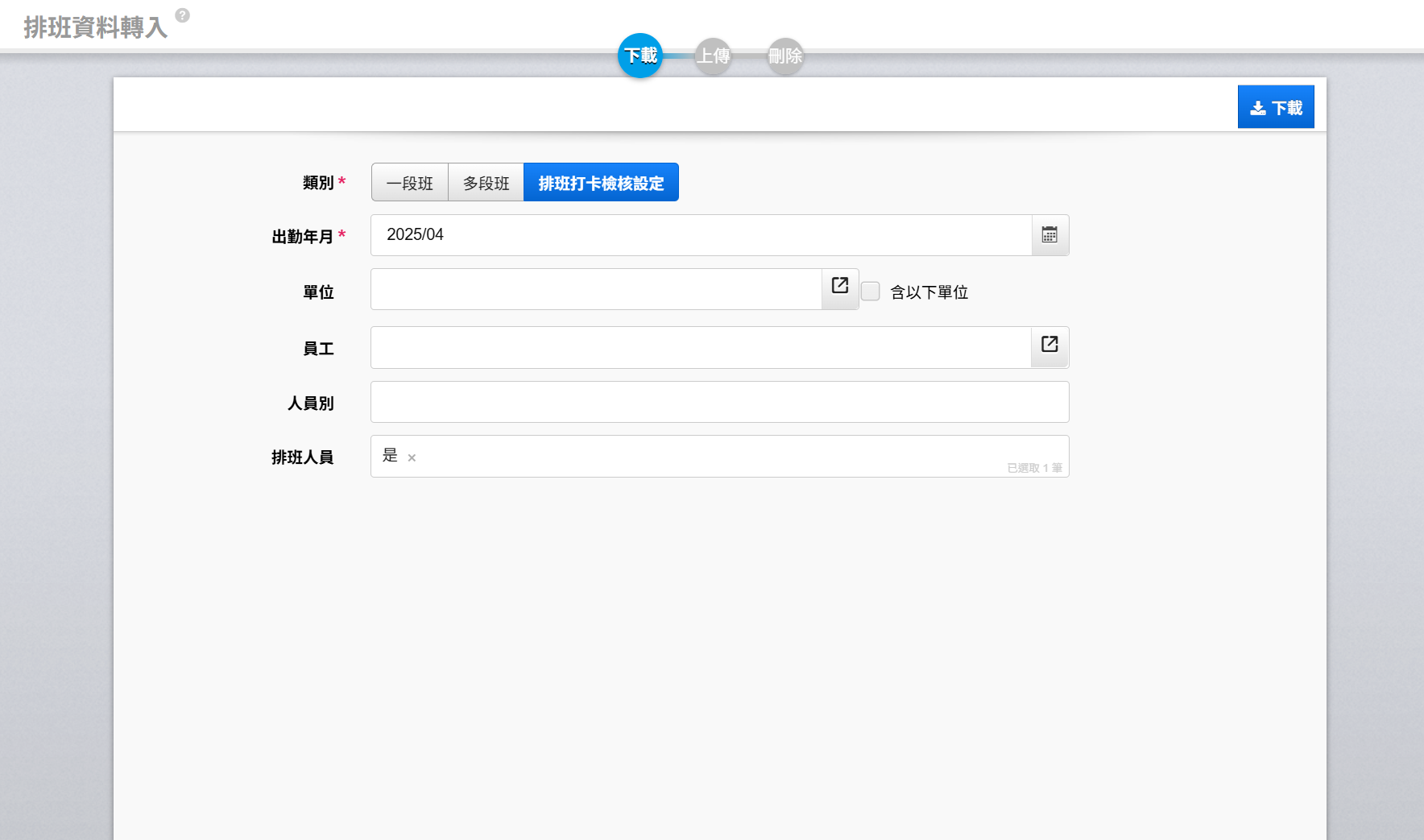Switch to the 刪除 step
Viewport: 1424px width, 840px height.
coord(785,56)
